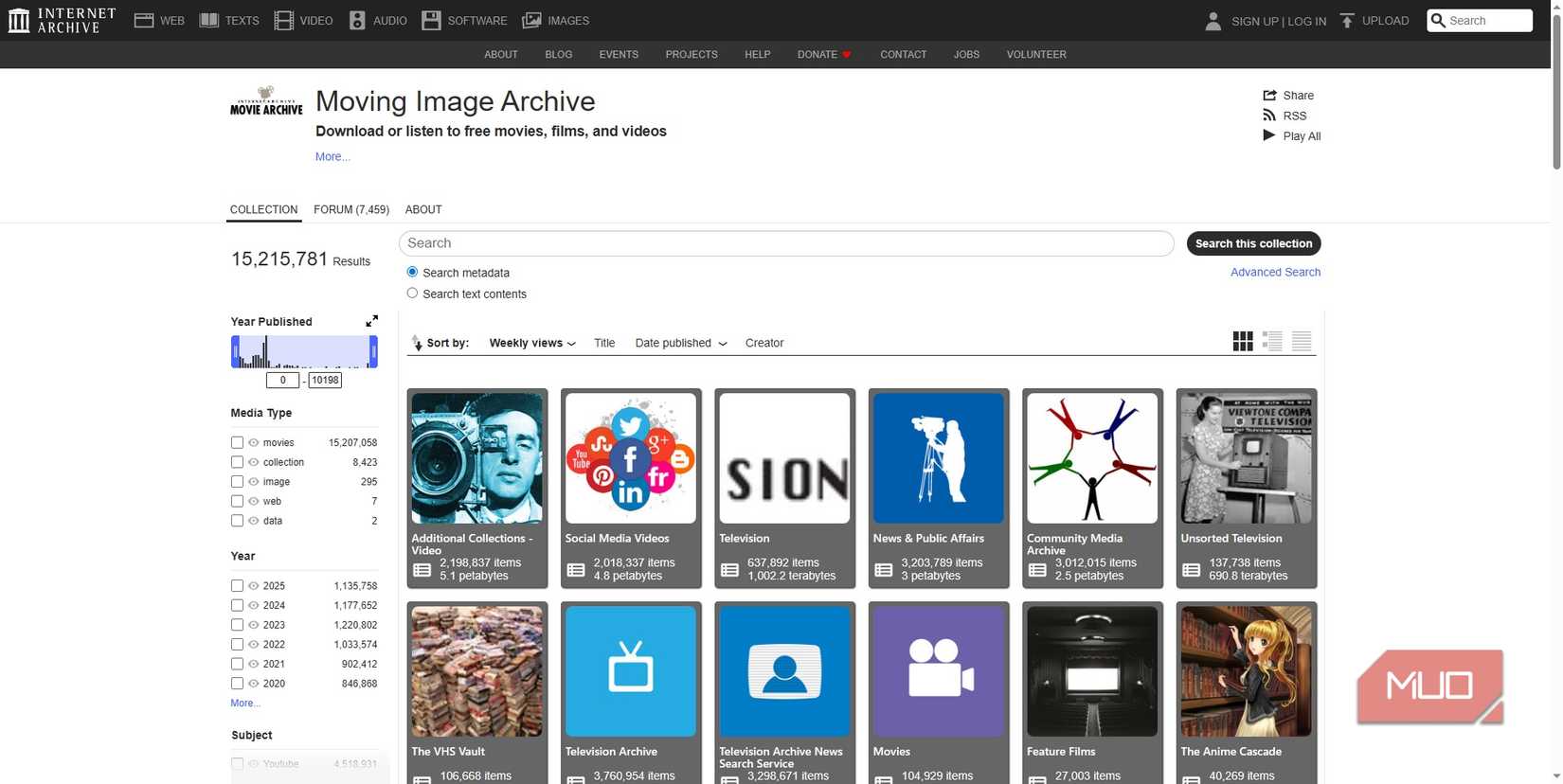Select the Search text contents radio button
This screenshot has height=784, width=1563.
[412, 294]
